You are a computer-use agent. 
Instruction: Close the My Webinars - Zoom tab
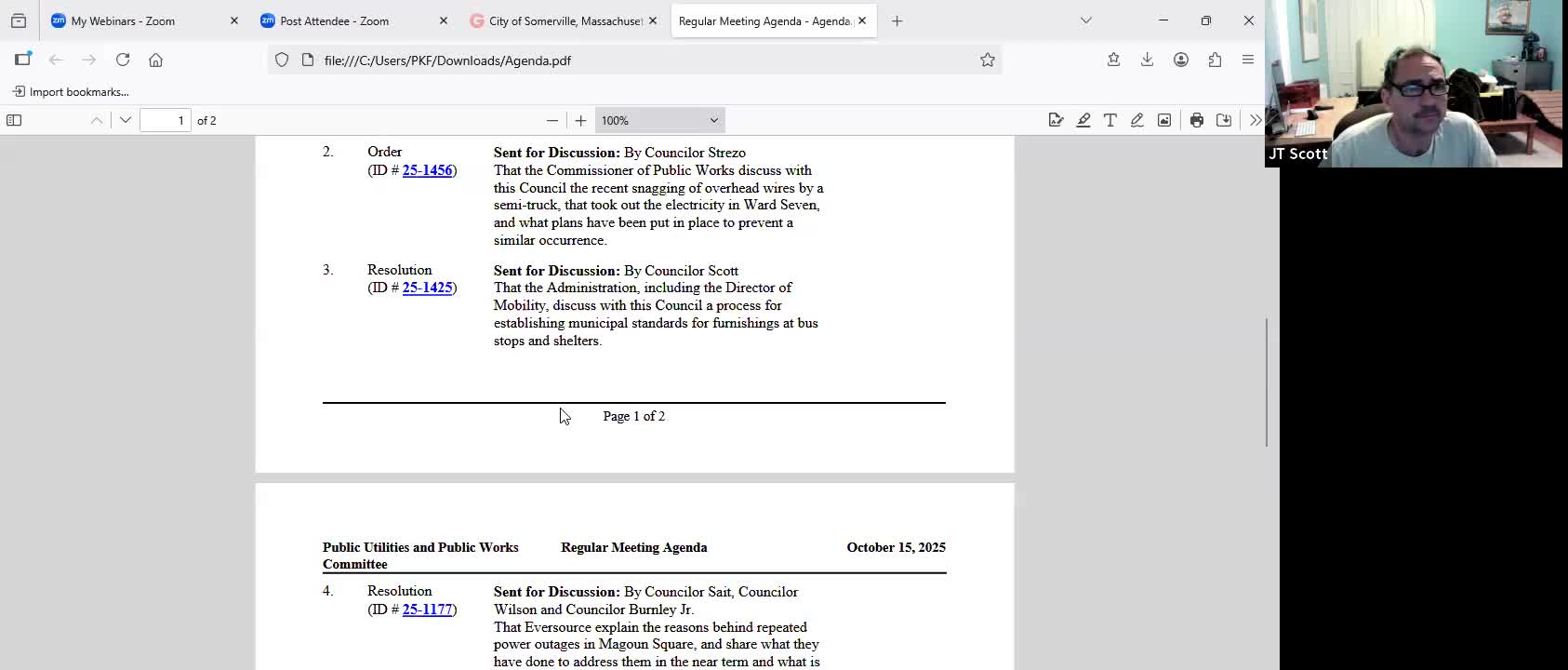234,20
